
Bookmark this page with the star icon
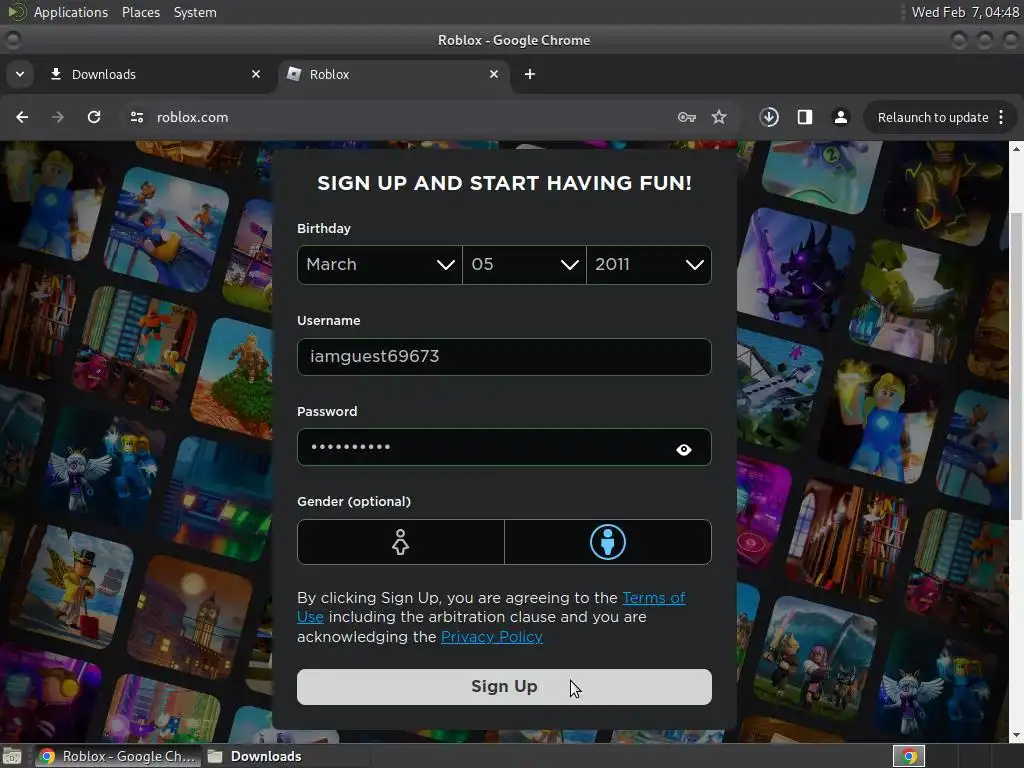pyautogui.click(x=719, y=117)
